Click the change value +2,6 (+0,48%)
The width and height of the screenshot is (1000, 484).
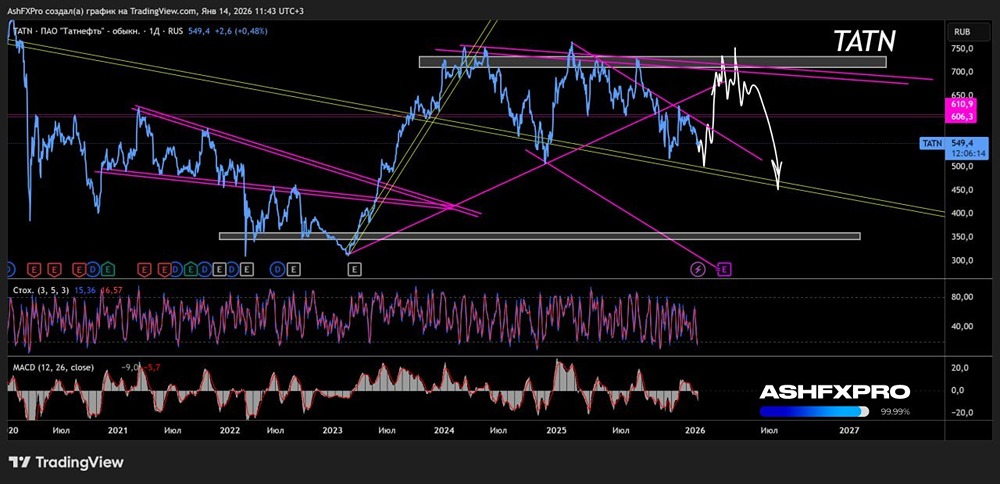tap(240, 31)
